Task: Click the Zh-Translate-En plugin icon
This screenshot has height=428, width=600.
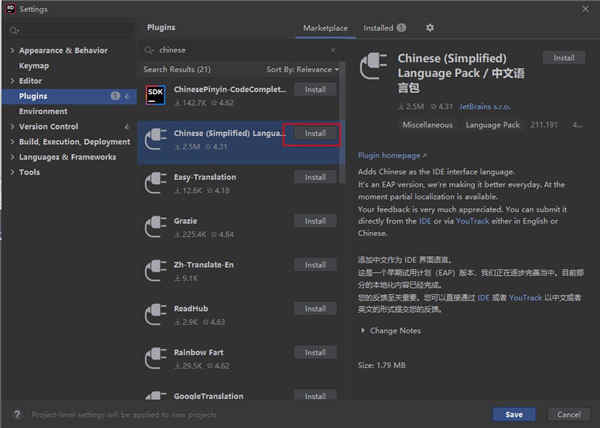Action: pos(156,271)
